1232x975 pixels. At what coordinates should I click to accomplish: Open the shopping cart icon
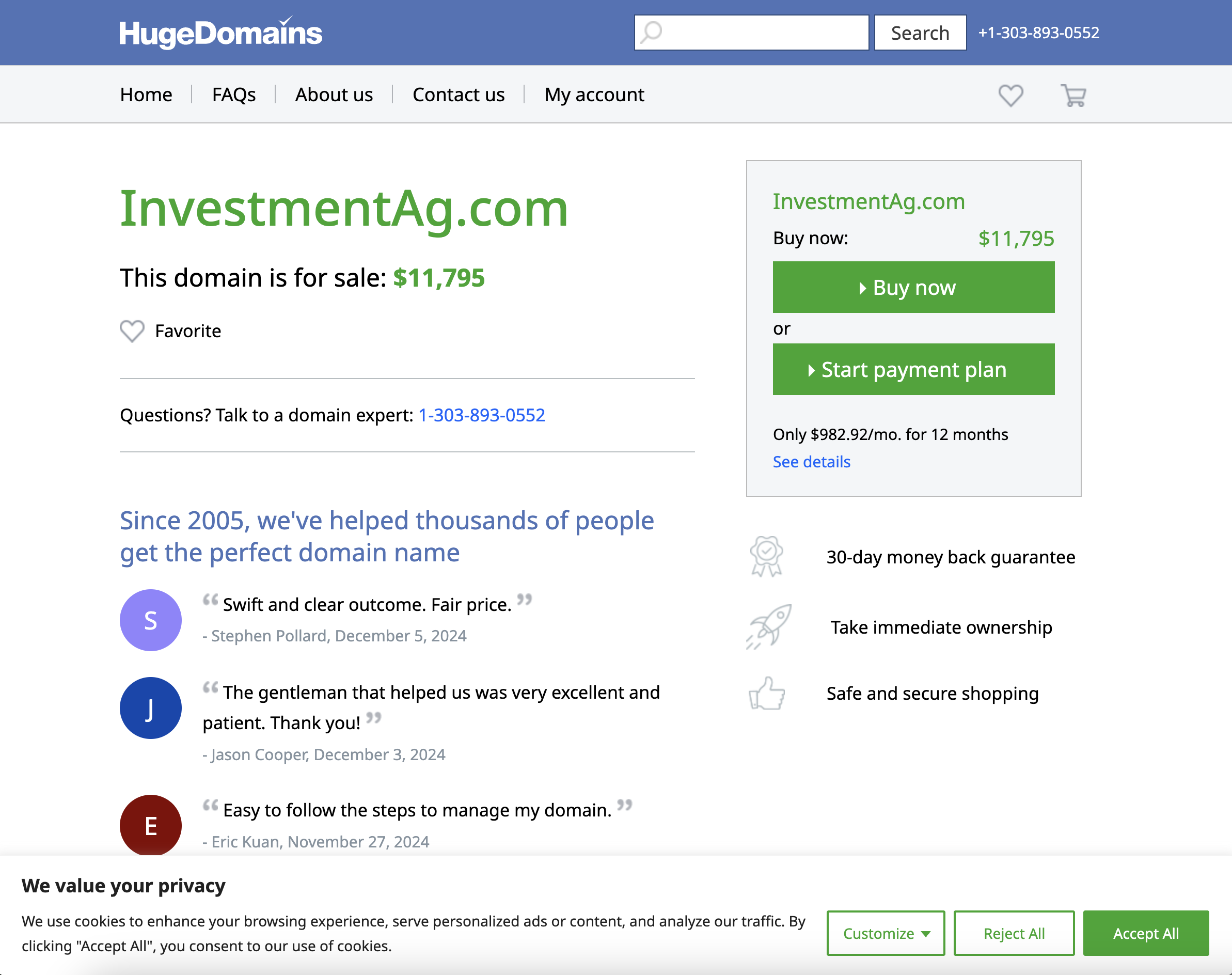1073,95
